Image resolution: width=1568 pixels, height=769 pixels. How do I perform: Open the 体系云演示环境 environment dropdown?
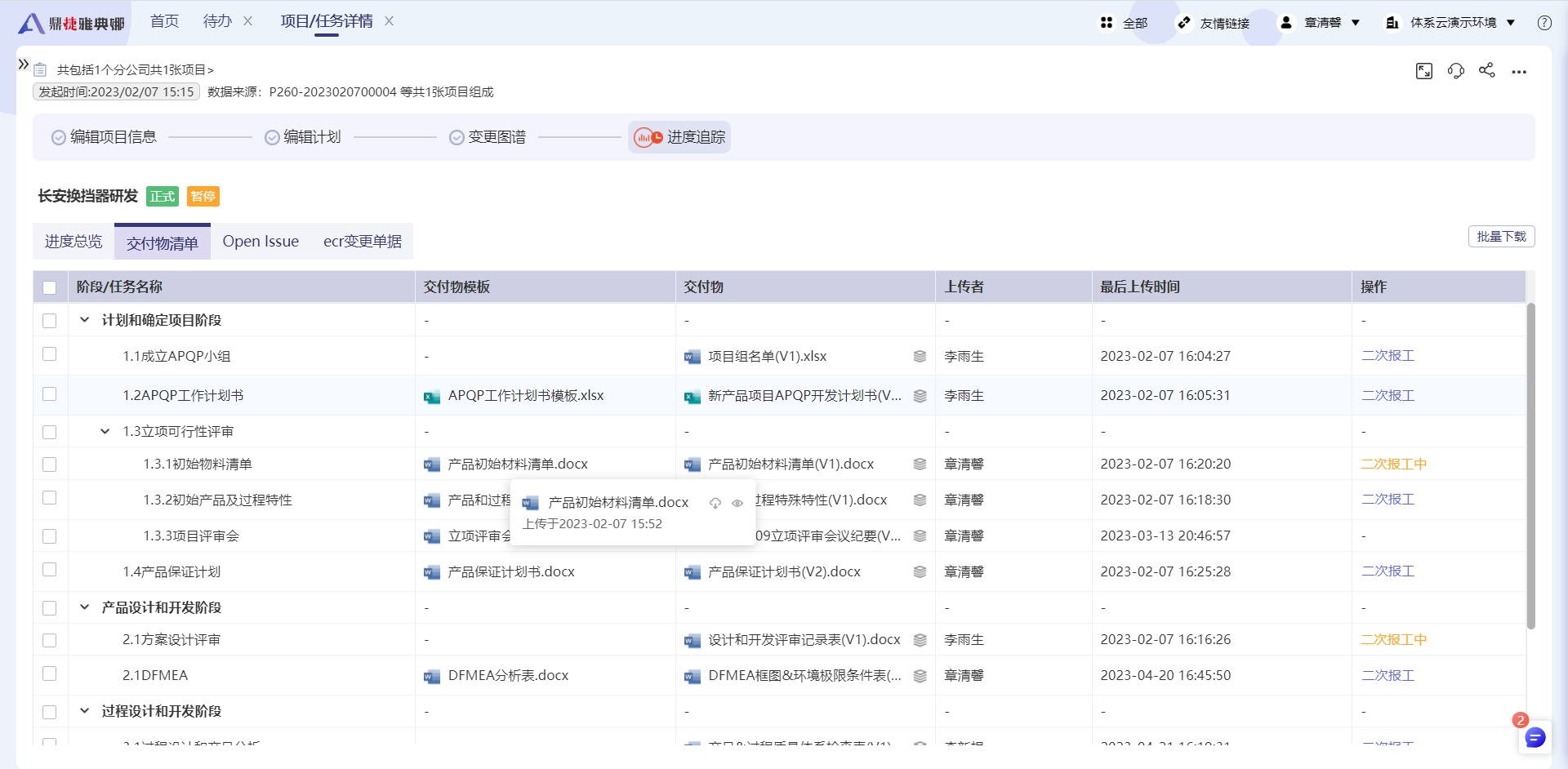1451,23
